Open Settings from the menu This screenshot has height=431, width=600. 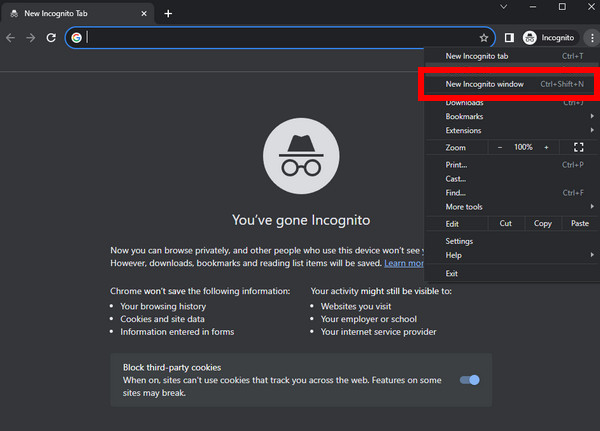pos(512,241)
